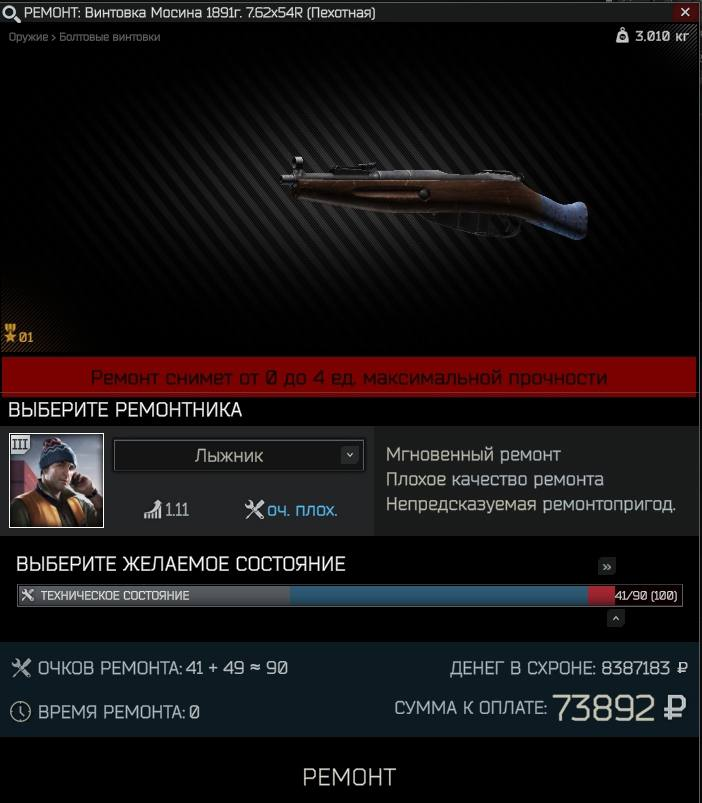This screenshot has width=702, height=803.
Task: Click the mastering star icon 01
Action: click(10, 333)
